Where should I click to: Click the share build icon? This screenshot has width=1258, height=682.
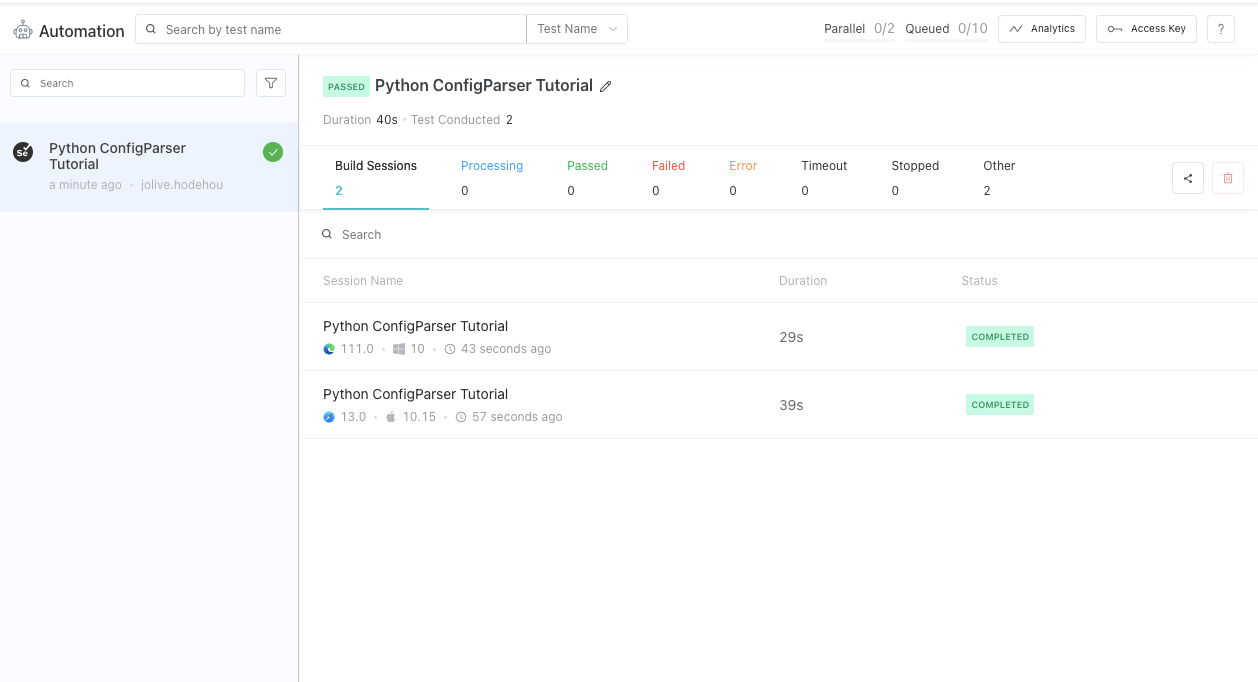(x=1188, y=179)
